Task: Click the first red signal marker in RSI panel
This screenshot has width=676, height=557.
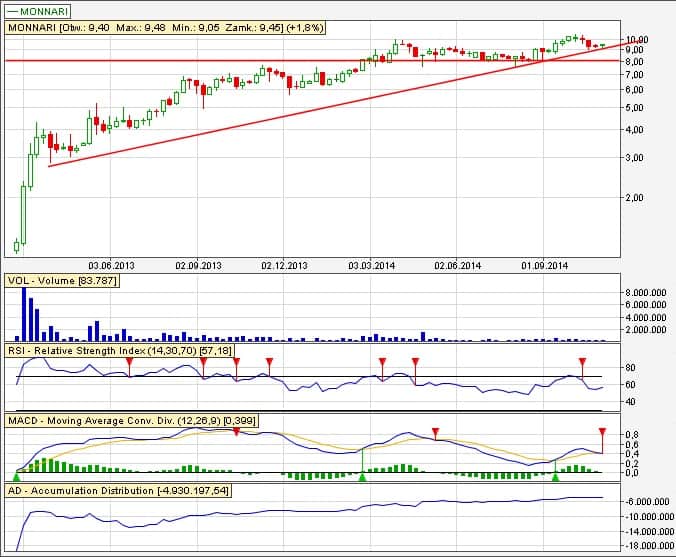Action: (x=129, y=361)
